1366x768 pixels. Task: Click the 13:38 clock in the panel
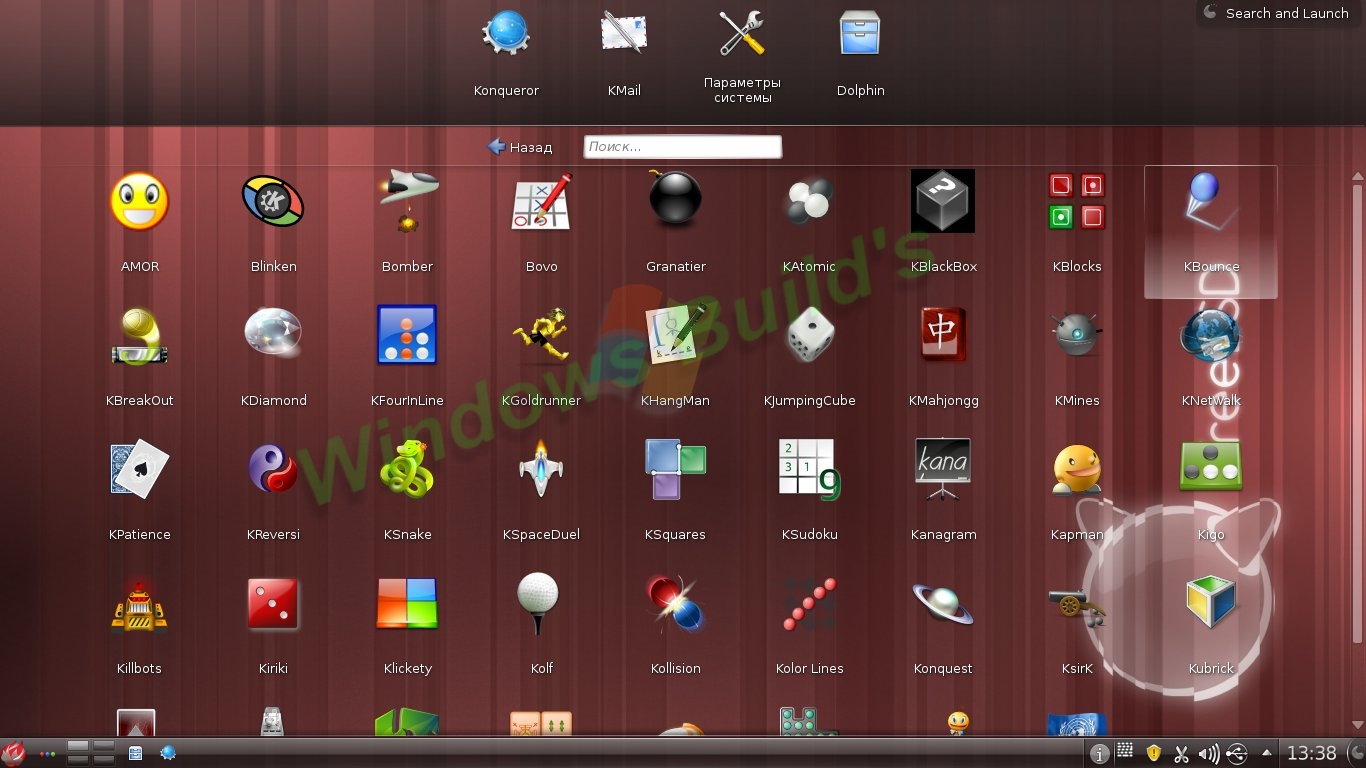point(1311,753)
